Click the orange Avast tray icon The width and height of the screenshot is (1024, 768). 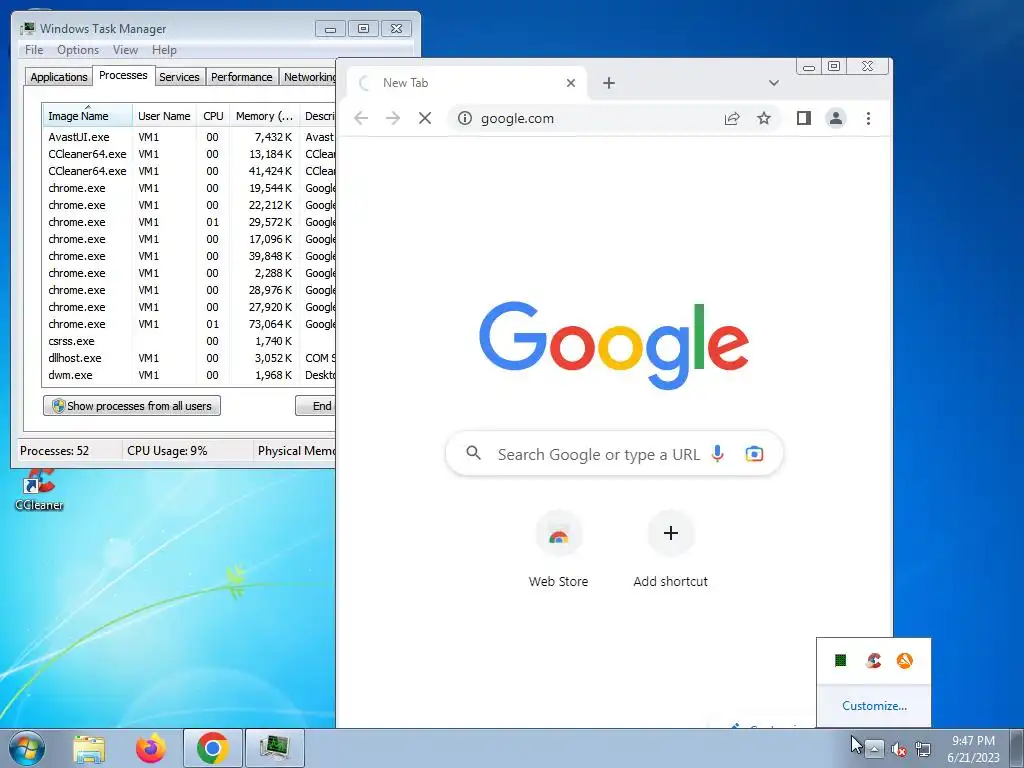pyautogui.click(x=904, y=660)
